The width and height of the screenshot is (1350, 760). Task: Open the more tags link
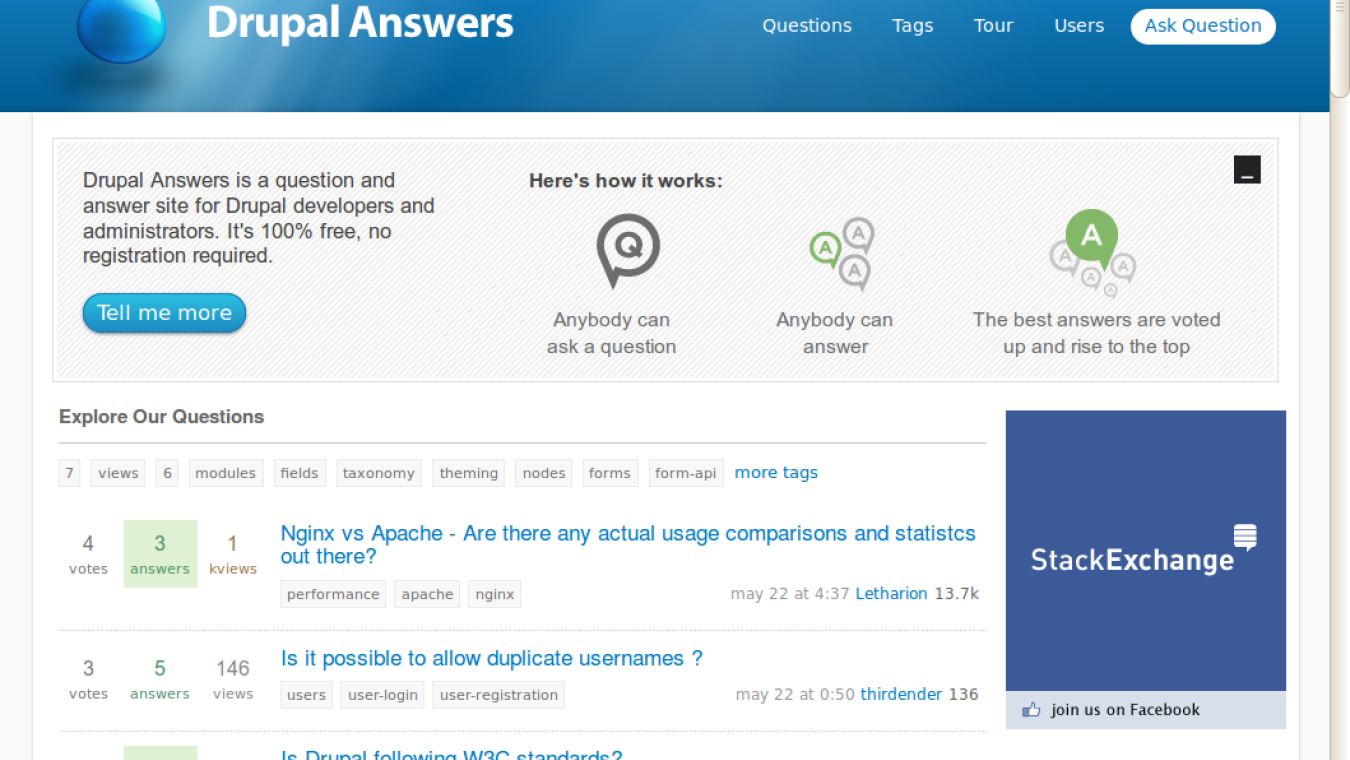[776, 472]
